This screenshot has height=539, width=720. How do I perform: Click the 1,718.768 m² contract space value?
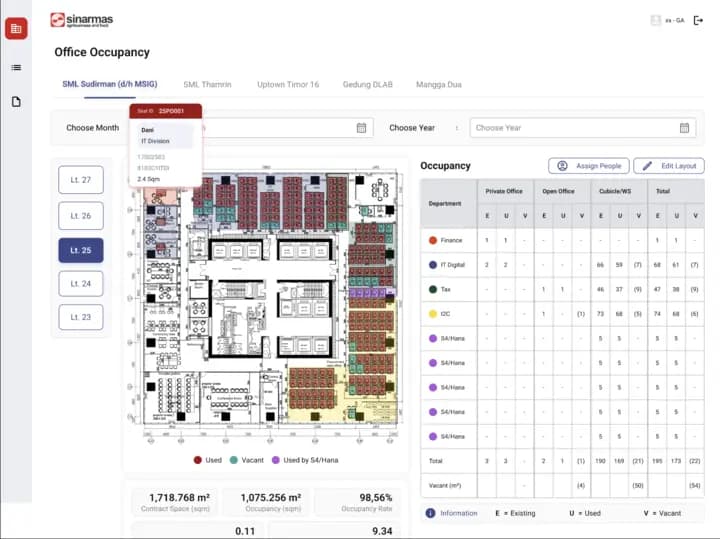pyautogui.click(x=180, y=498)
